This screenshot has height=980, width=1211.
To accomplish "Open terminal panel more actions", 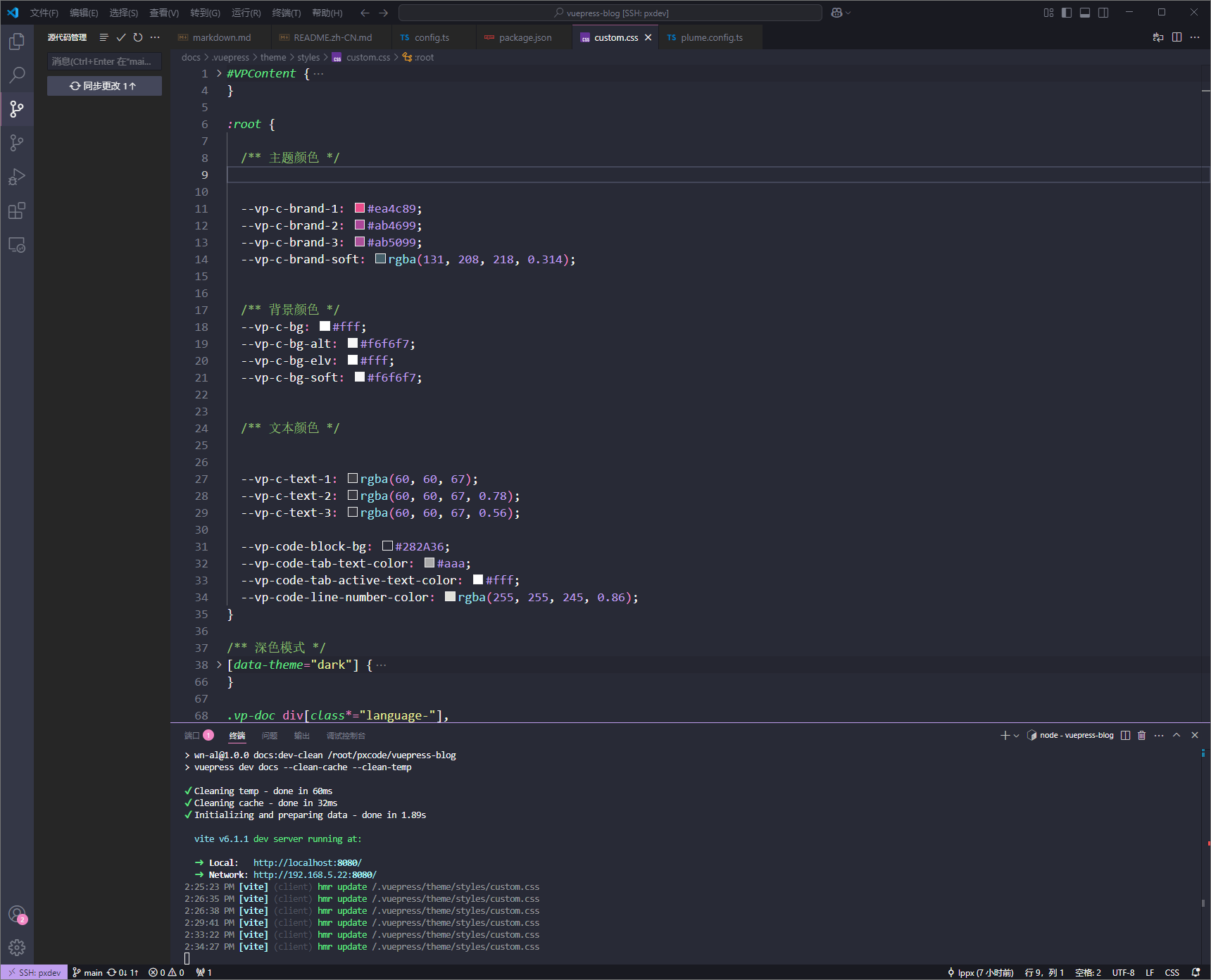I will tap(1159, 735).
